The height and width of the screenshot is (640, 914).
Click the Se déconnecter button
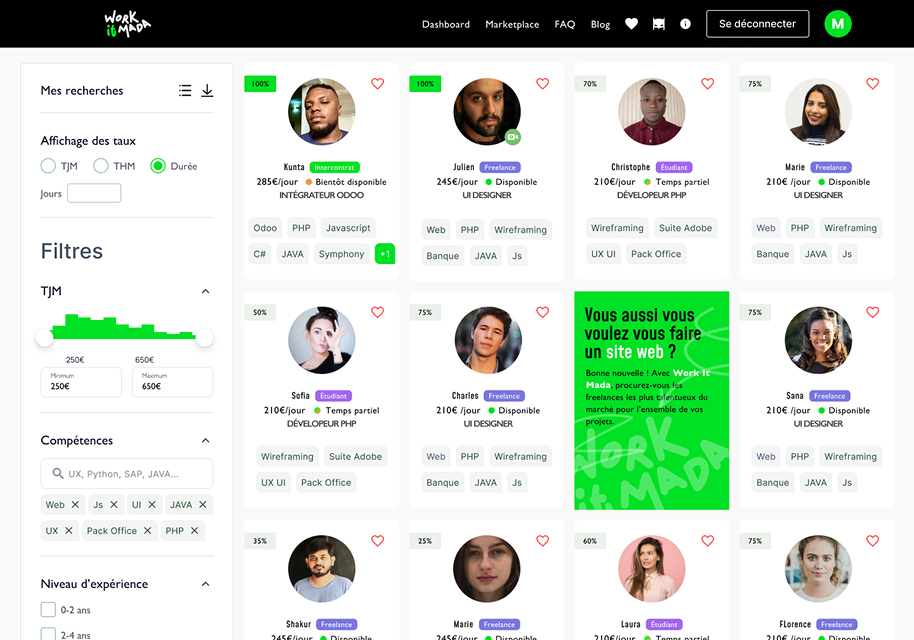point(757,24)
